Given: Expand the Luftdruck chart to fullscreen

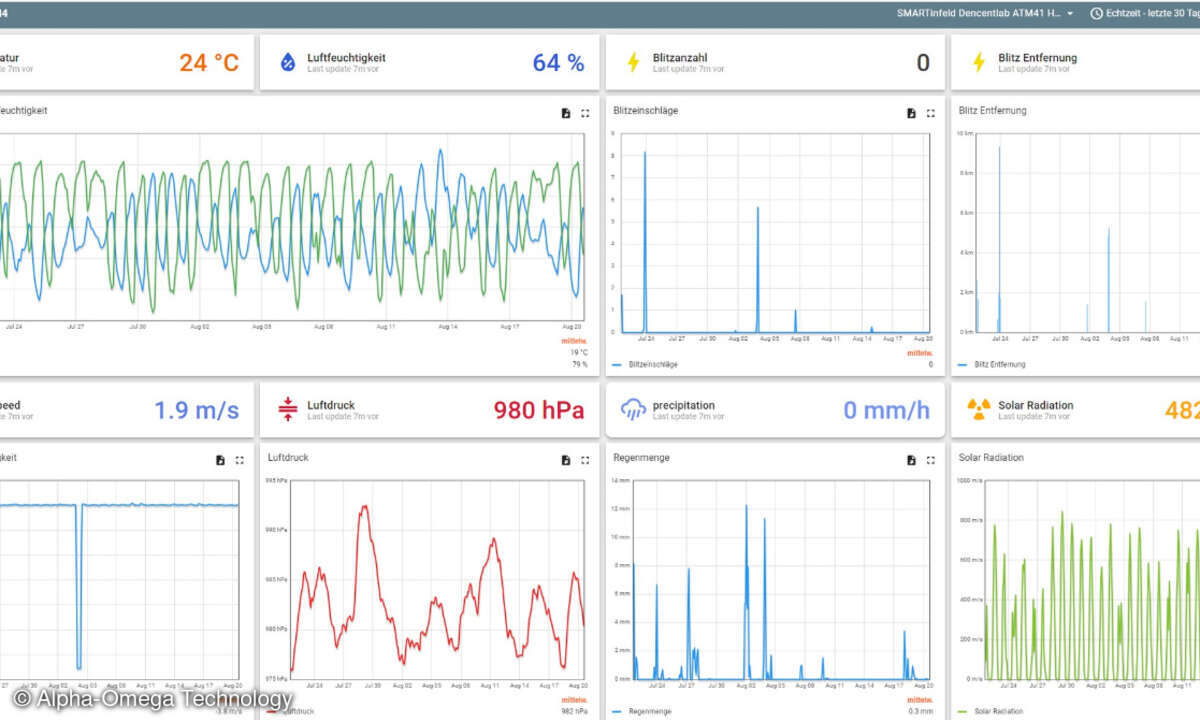Looking at the screenshot, I should pyautogui.click(x=585, y=460).
